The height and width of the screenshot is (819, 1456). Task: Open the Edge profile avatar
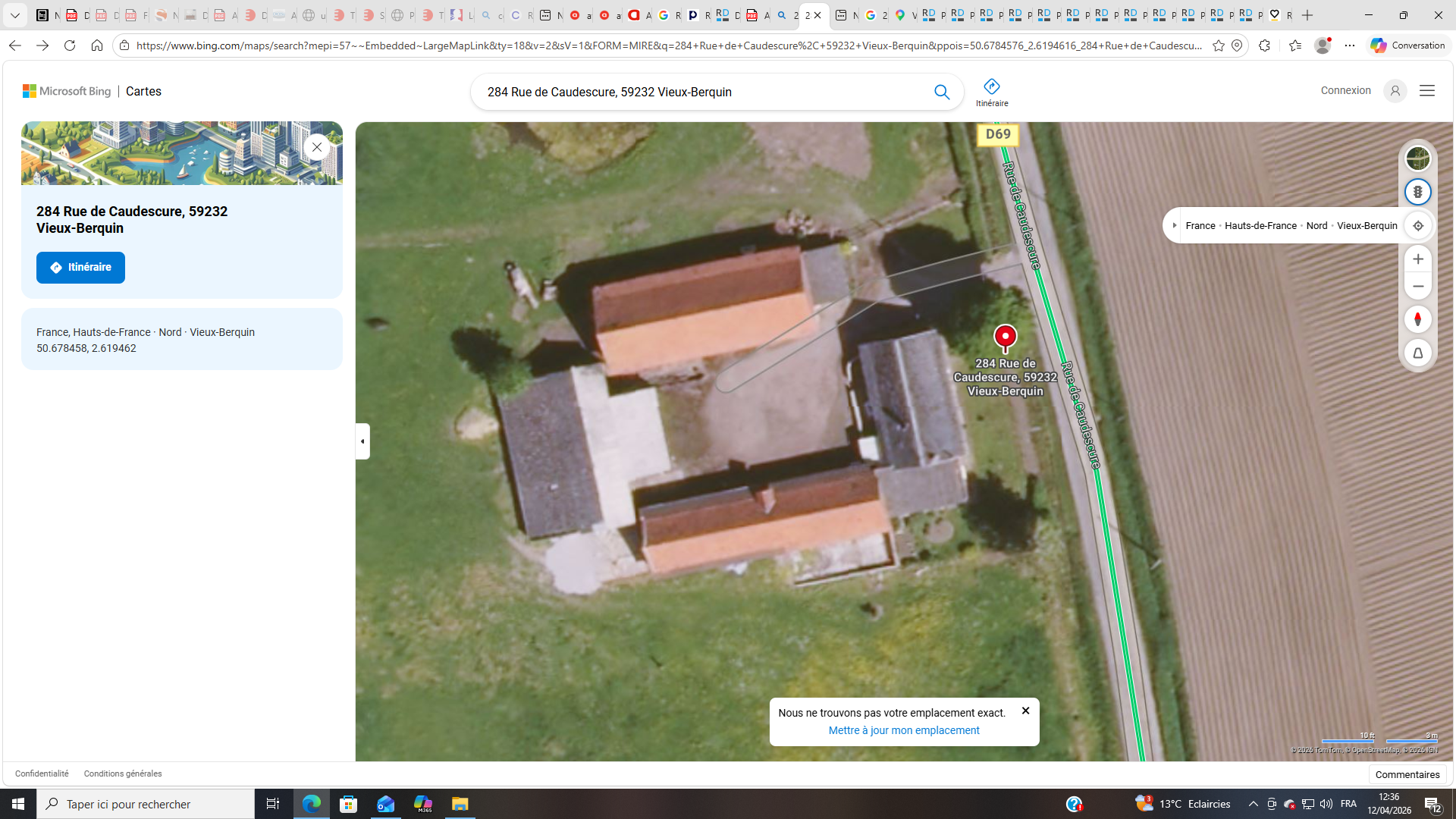pos(1323,45)
